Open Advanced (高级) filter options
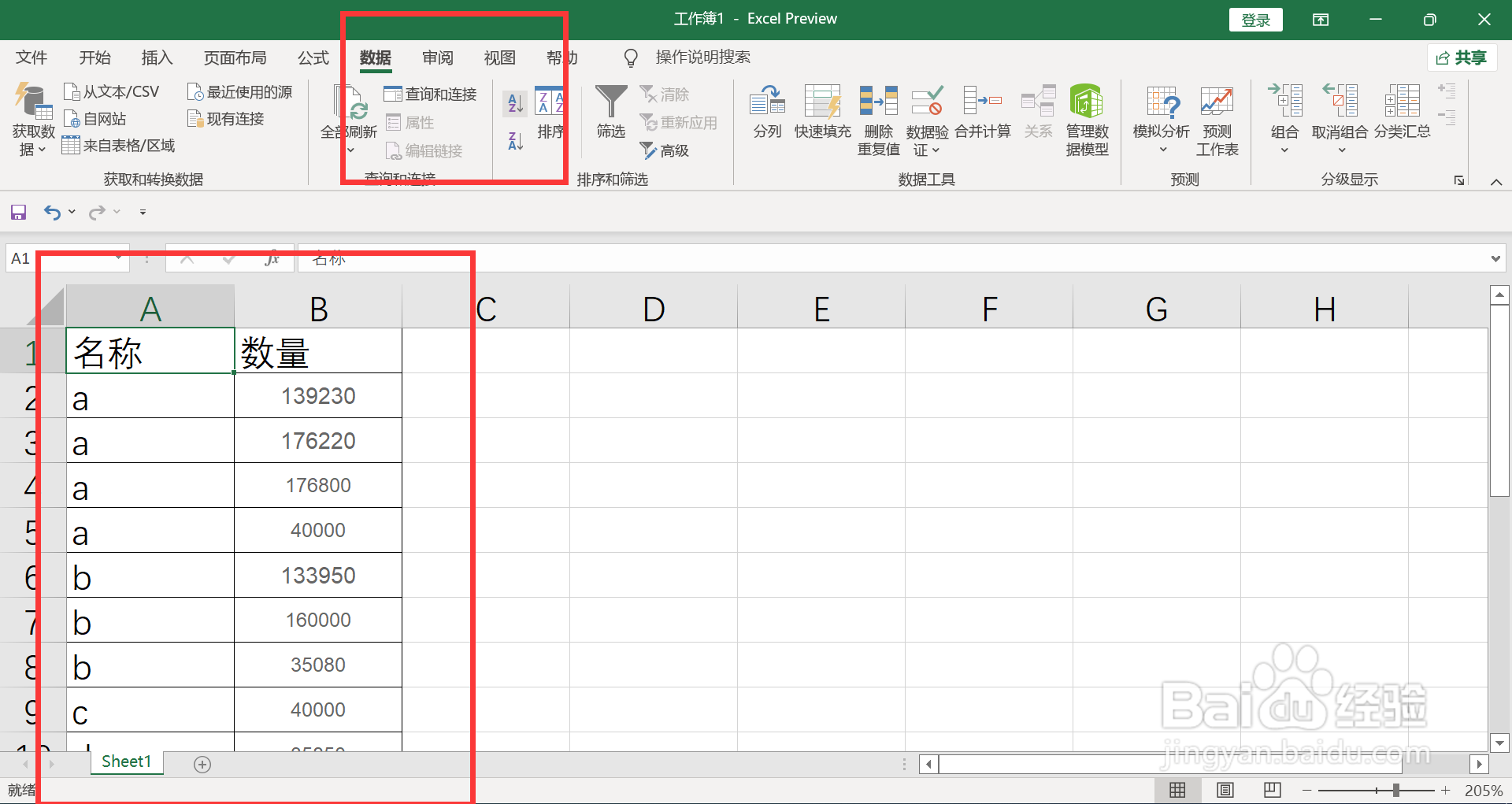This screenshot has height=804, width=1512. tap(665, 150)
